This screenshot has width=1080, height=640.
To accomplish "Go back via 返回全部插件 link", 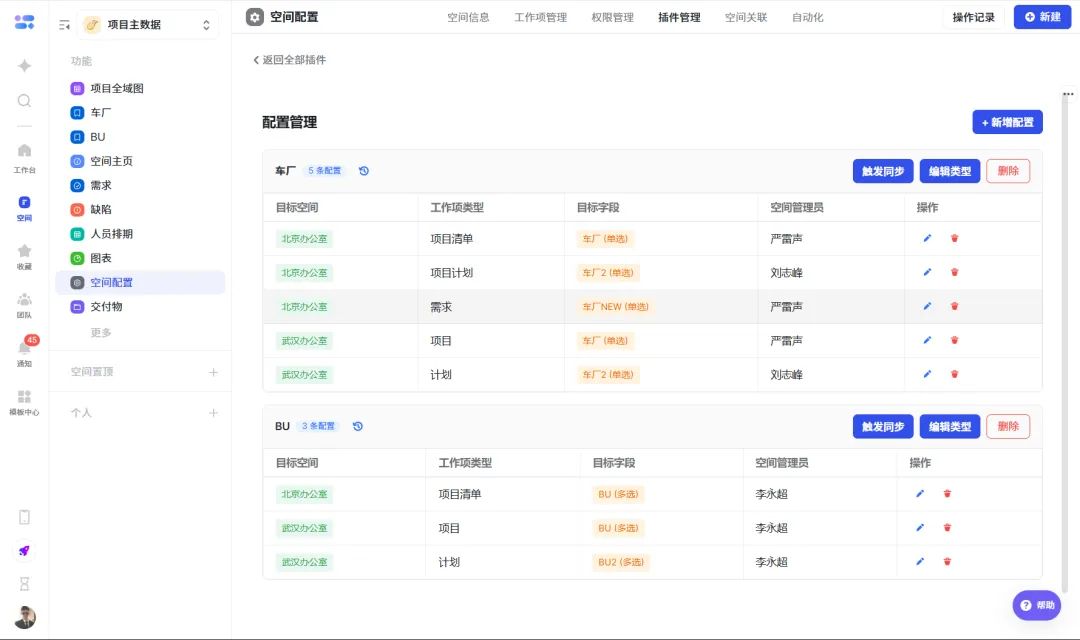I will tap(289, 60).
